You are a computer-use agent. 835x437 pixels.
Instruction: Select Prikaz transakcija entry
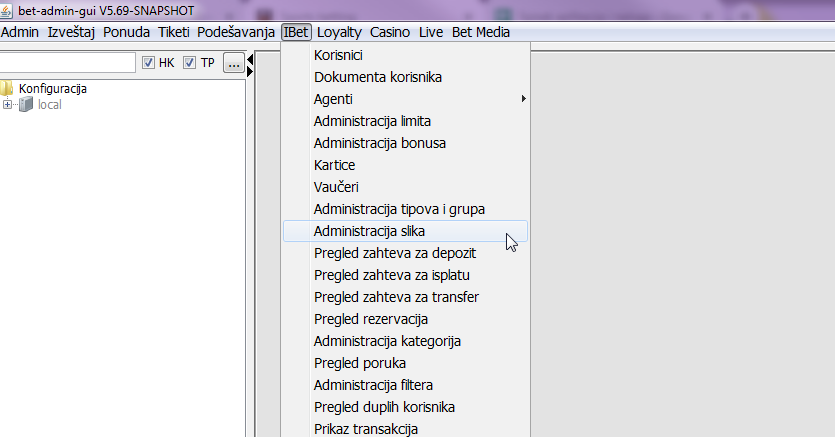click(x=405, y=428)
